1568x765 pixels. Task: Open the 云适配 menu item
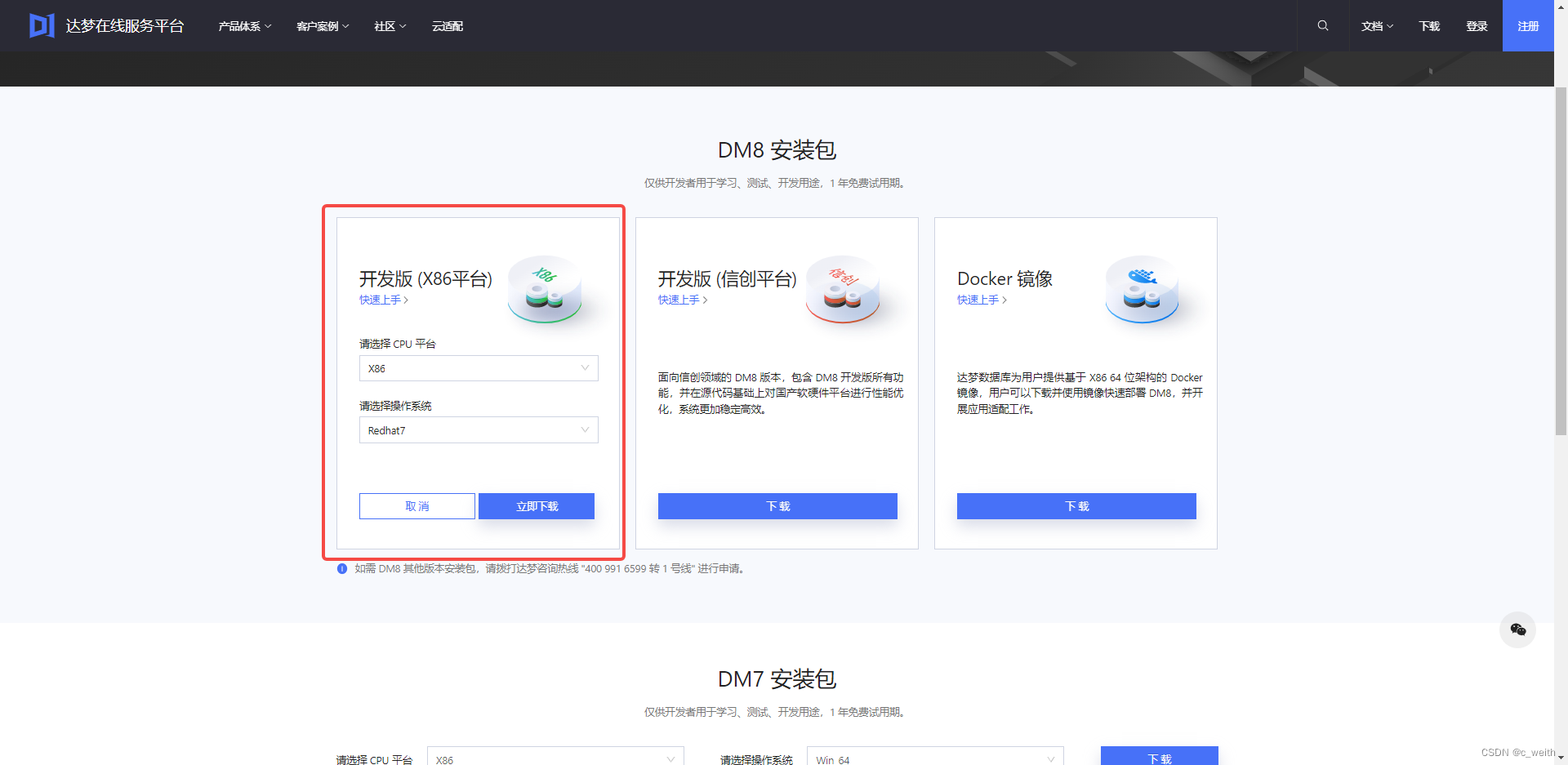[x=447, y=25]
